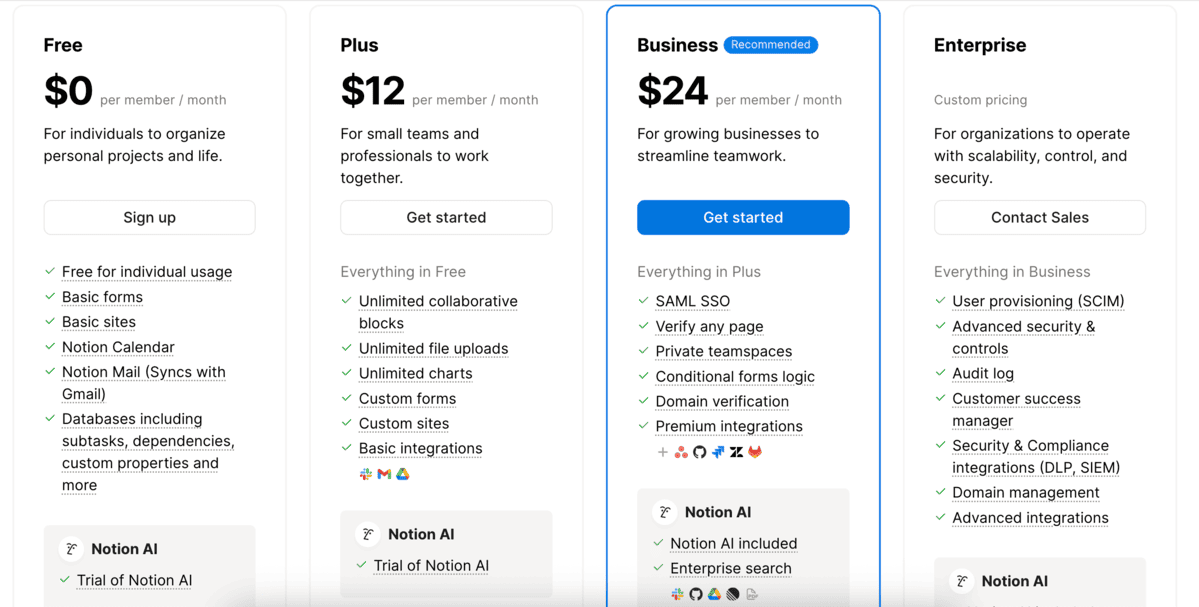This screenshot has width=1199, height=607.
Task: Click the Recommended badge beside Business
Action: [770, 45]
